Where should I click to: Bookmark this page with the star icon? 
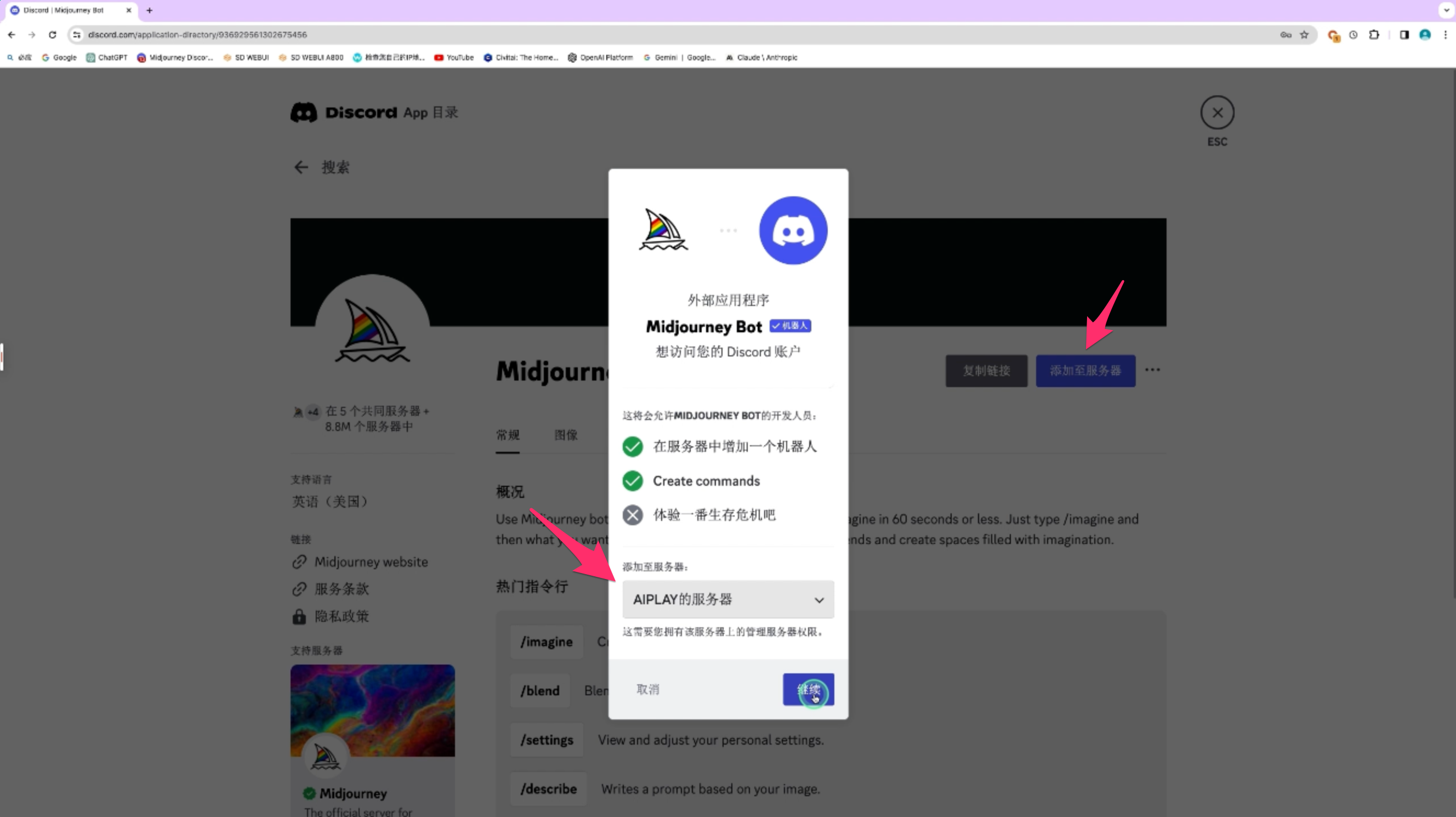[1305, 35]
